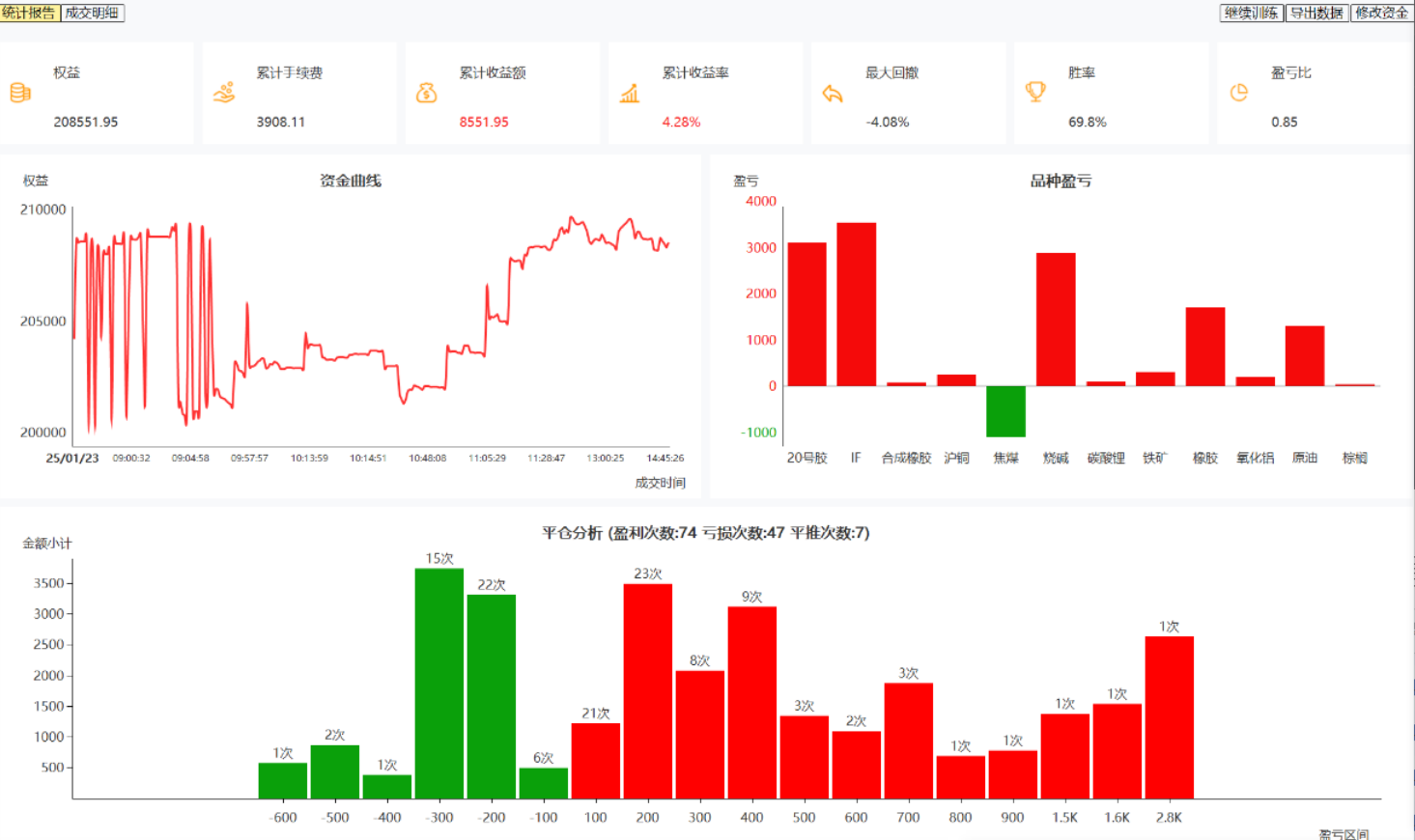The width and height of the screenshot is (1415, 840).
Task: Open the 成交明细 tab
Action: 93,13
